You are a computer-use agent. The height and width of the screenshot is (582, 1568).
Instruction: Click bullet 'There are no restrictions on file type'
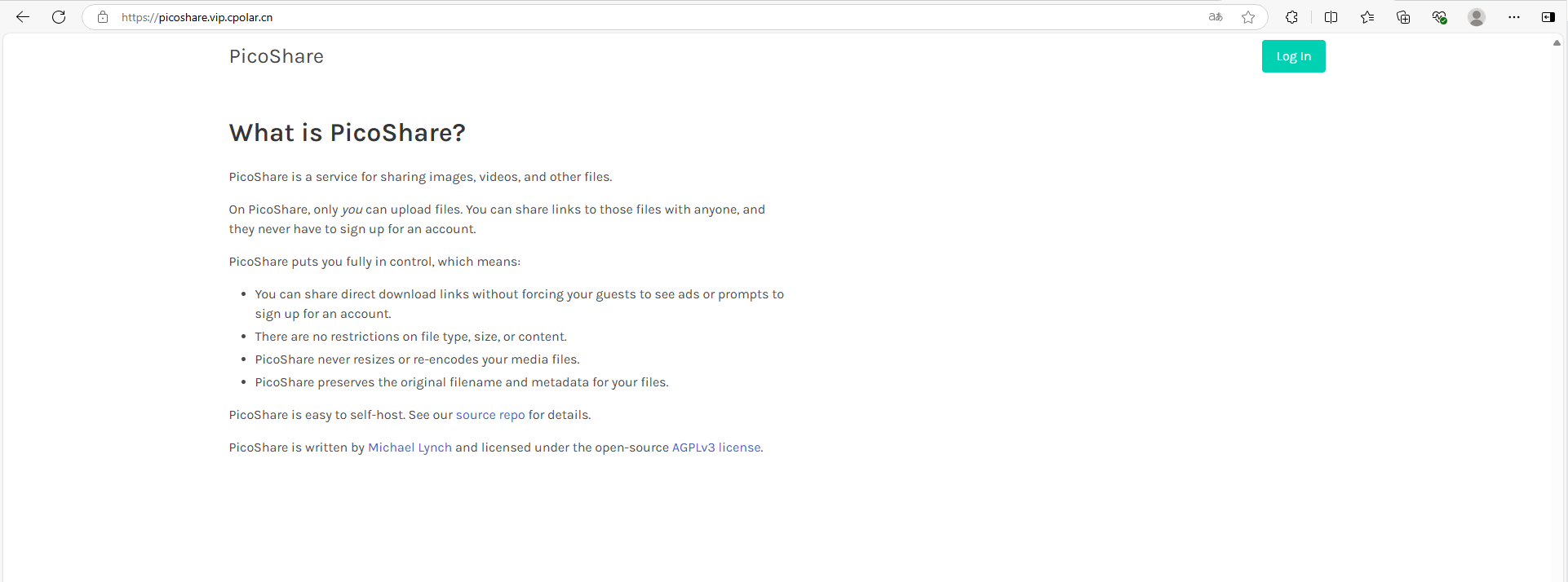(410, 337)
